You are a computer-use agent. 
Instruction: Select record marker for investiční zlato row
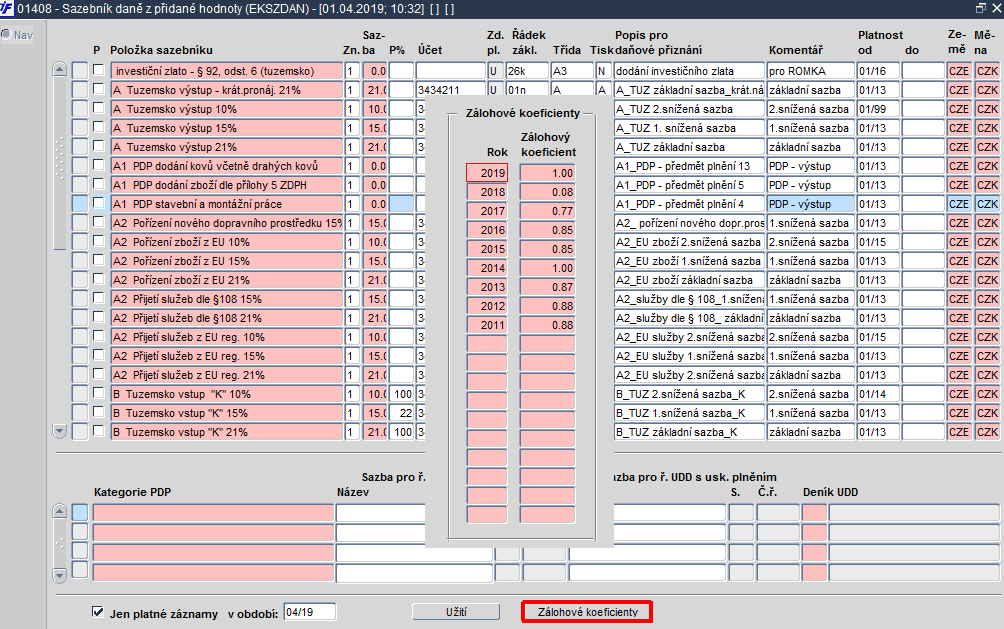(79, 71)
